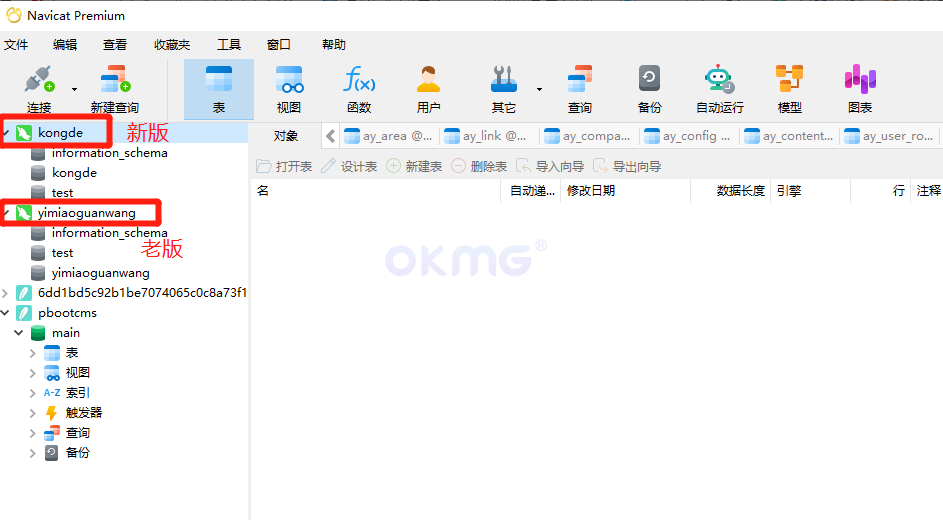Select test database under yimiaoguanwang connection
This screenshot has height=520, width=943.
[x=63, y=252]
